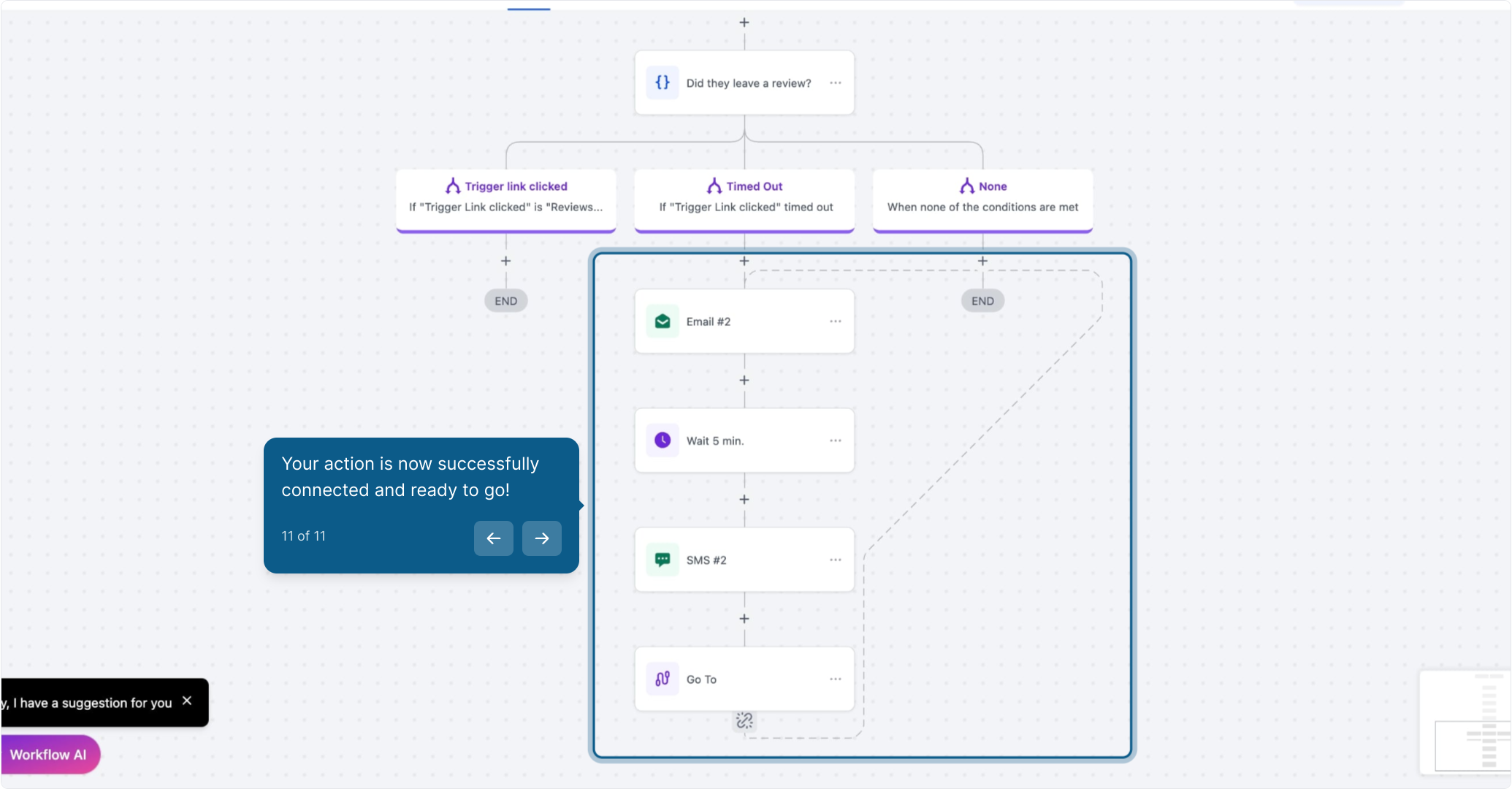Open SMS #2 options menu
This screenshot has height=789, width=1512.
coord(836,560)
